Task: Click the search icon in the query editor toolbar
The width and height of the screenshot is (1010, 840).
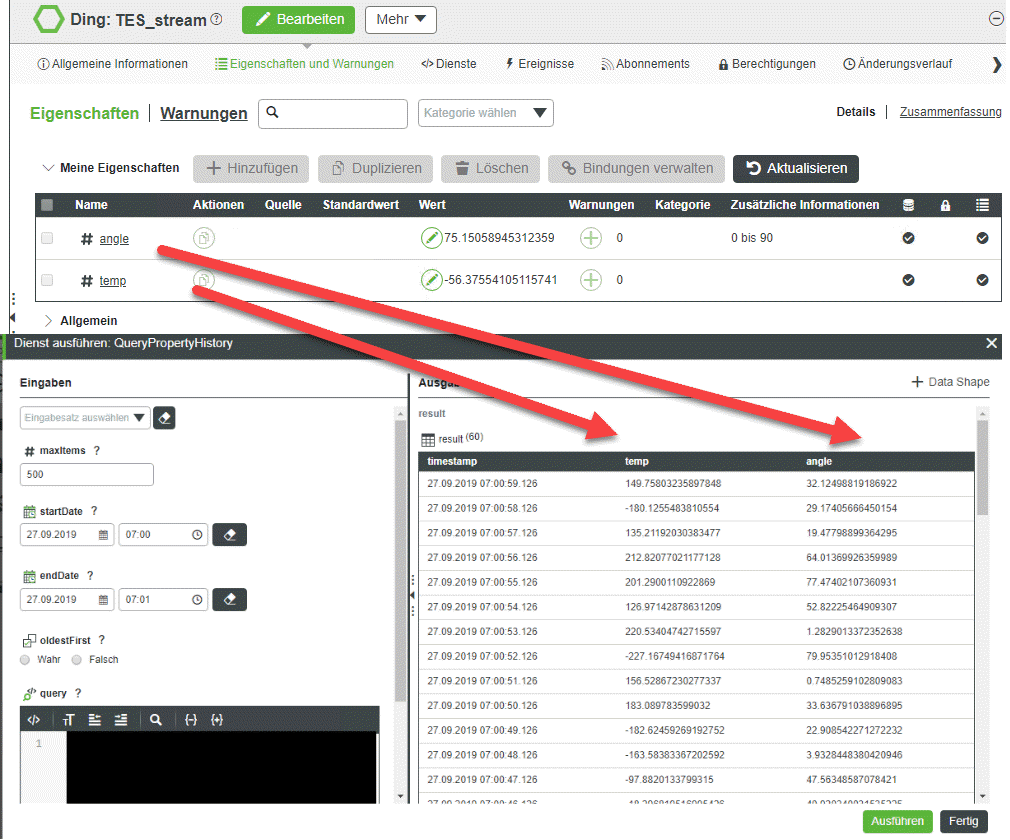Action: coord(155,719)
